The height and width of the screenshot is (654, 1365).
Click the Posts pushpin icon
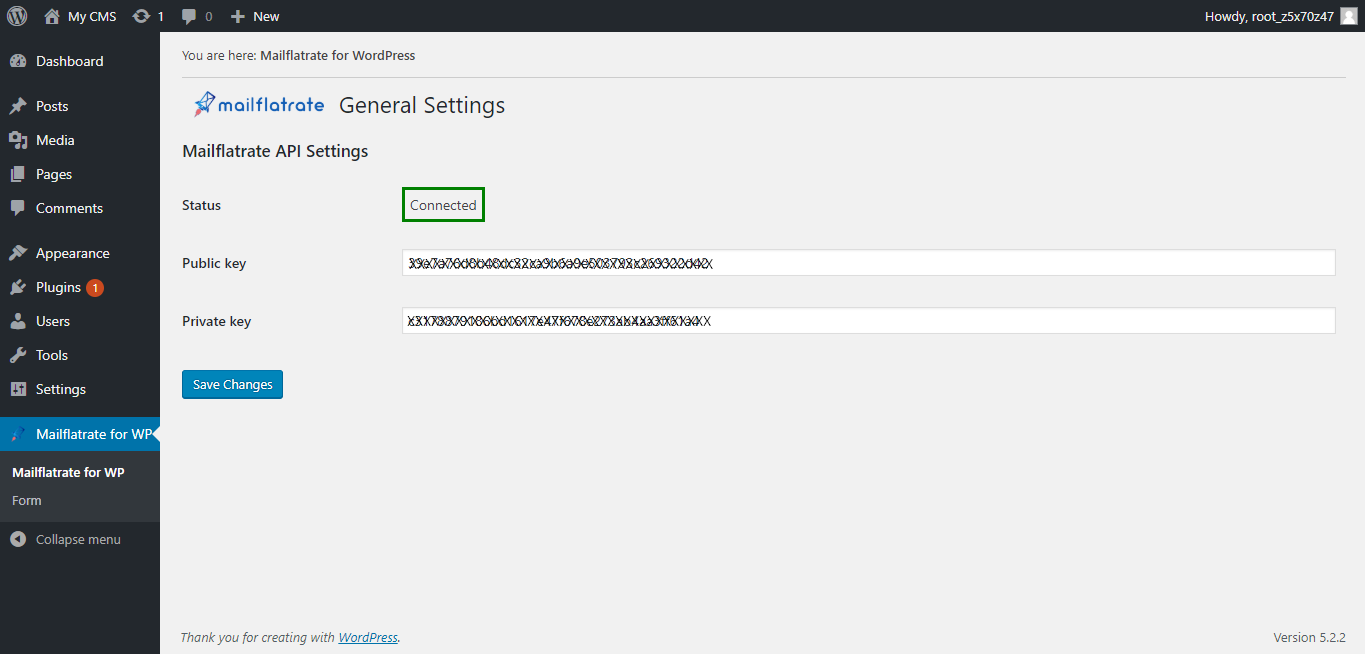click(x=18, y=106)
